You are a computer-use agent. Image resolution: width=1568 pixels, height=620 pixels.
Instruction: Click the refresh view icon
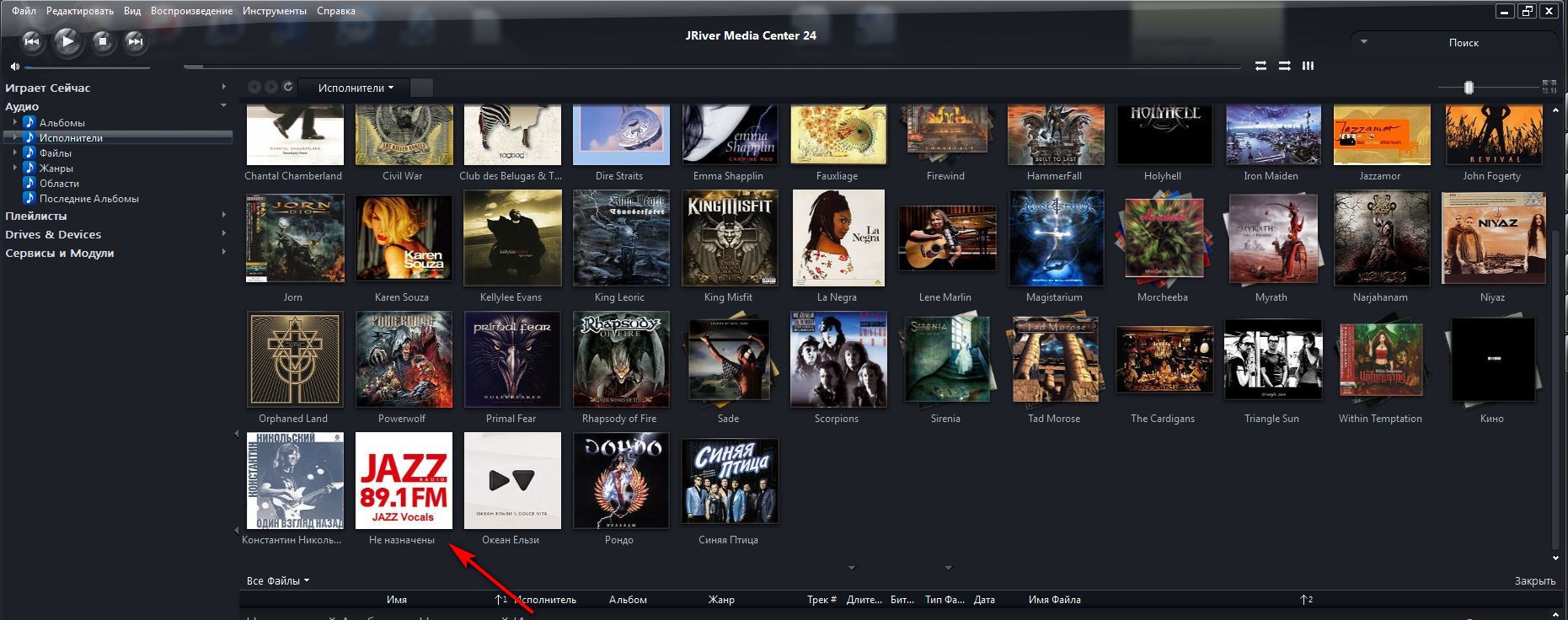click(288, 87)
